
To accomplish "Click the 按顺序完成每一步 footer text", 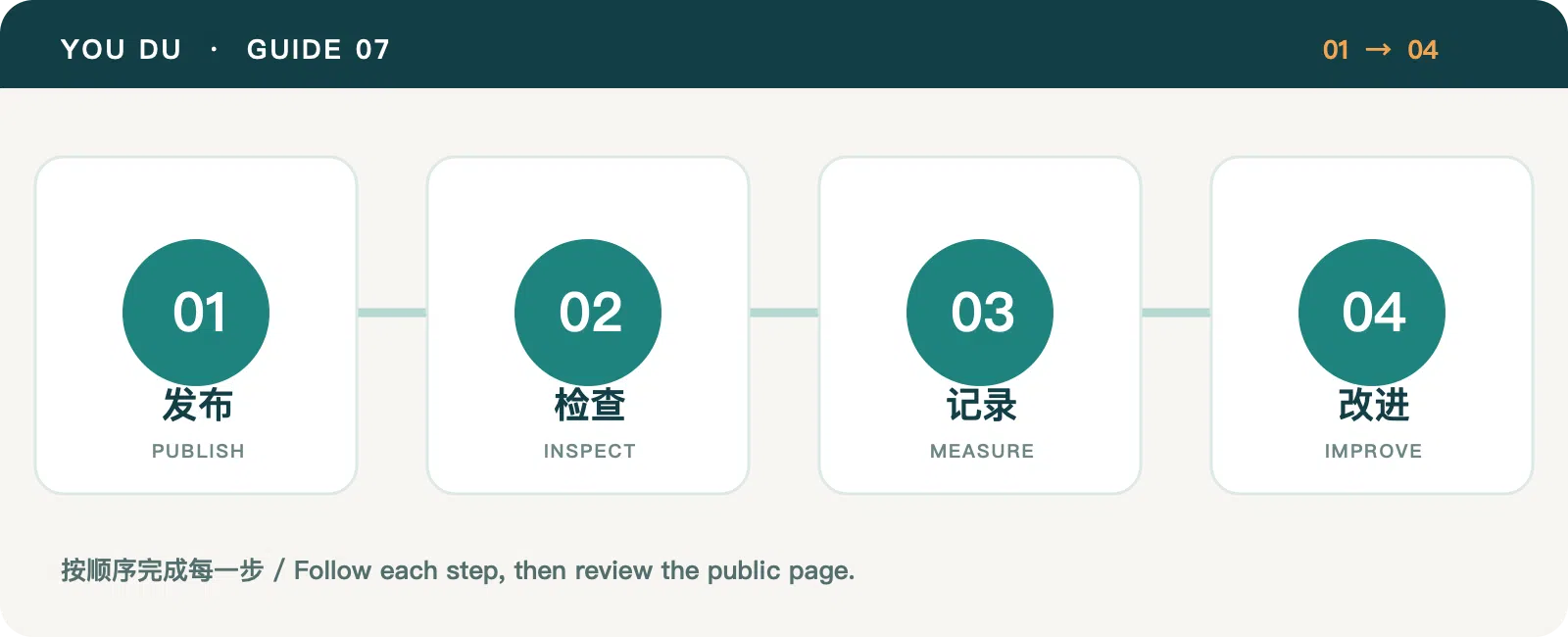I will point(163,570).
